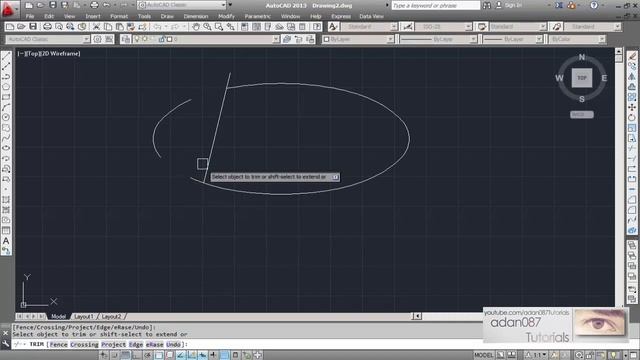640x360 pixels.
Task: Select the Rotate modify tool
Action: click(x=632, y=118)
